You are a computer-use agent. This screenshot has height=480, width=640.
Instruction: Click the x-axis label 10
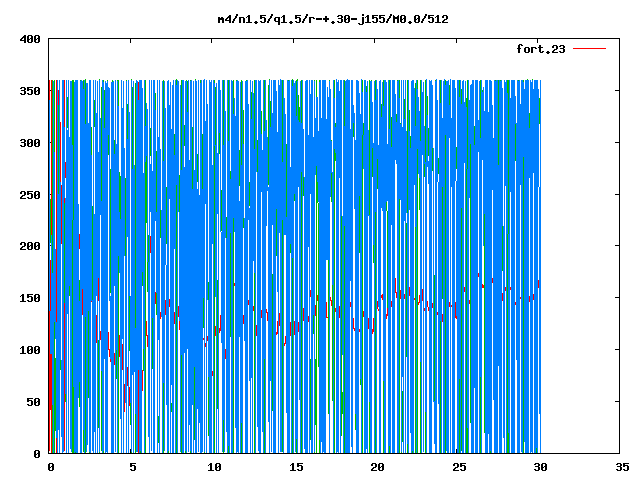point(214,467)
